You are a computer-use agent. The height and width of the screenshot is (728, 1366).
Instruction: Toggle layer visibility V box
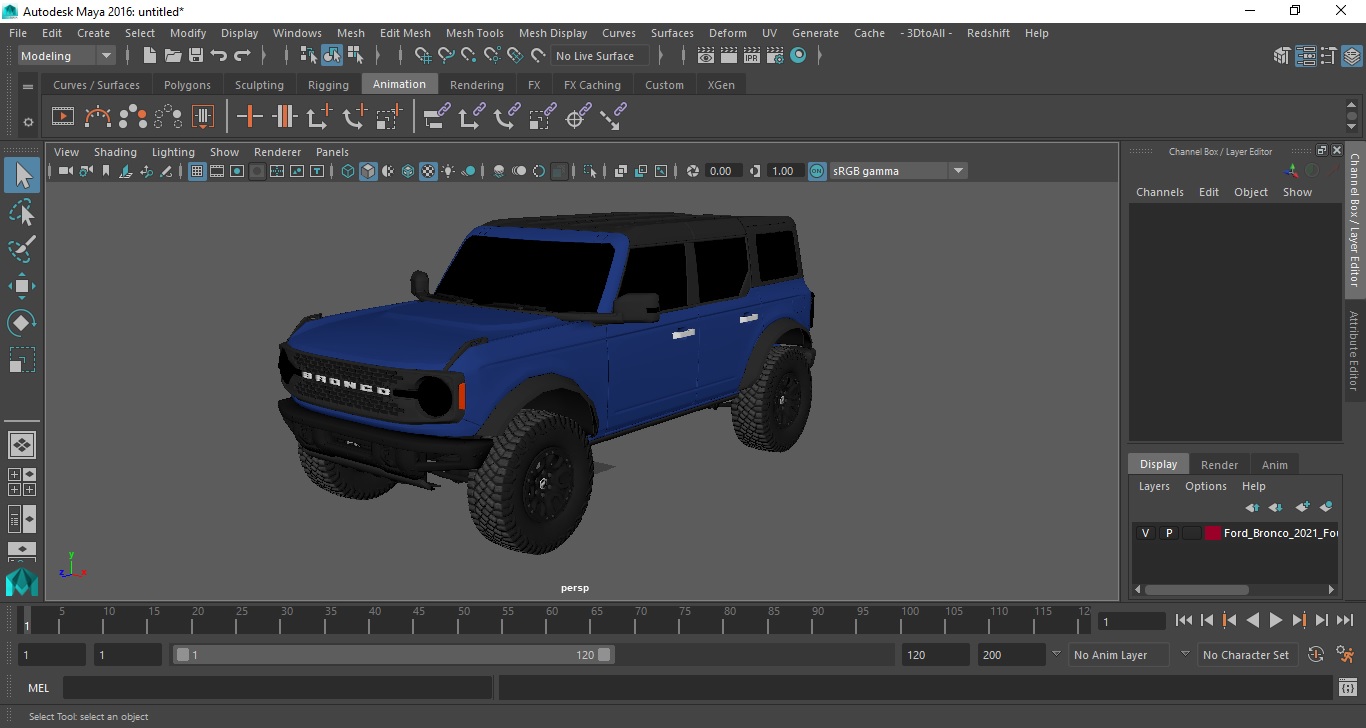1145,533
